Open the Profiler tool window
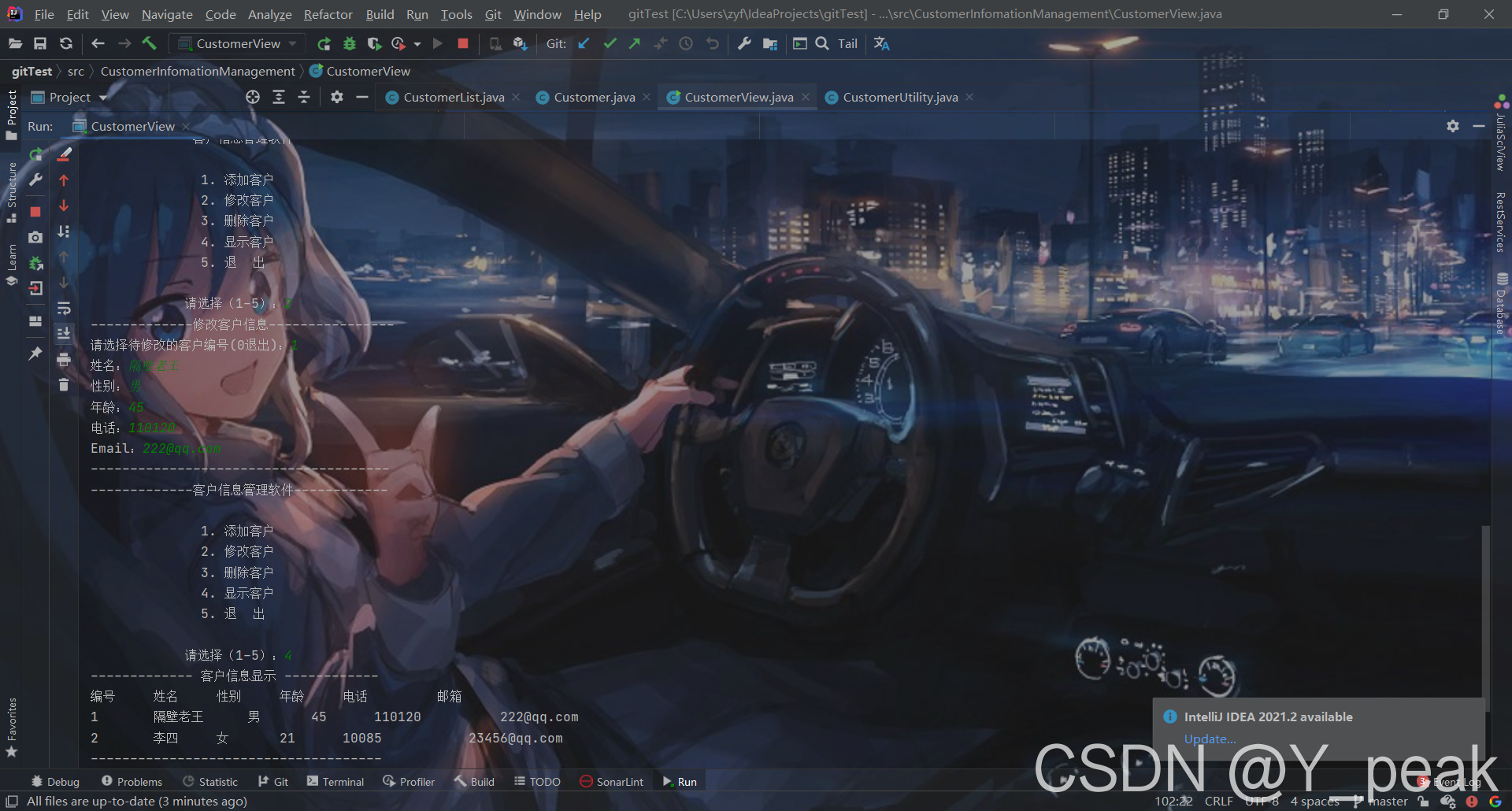 point(409,782)
